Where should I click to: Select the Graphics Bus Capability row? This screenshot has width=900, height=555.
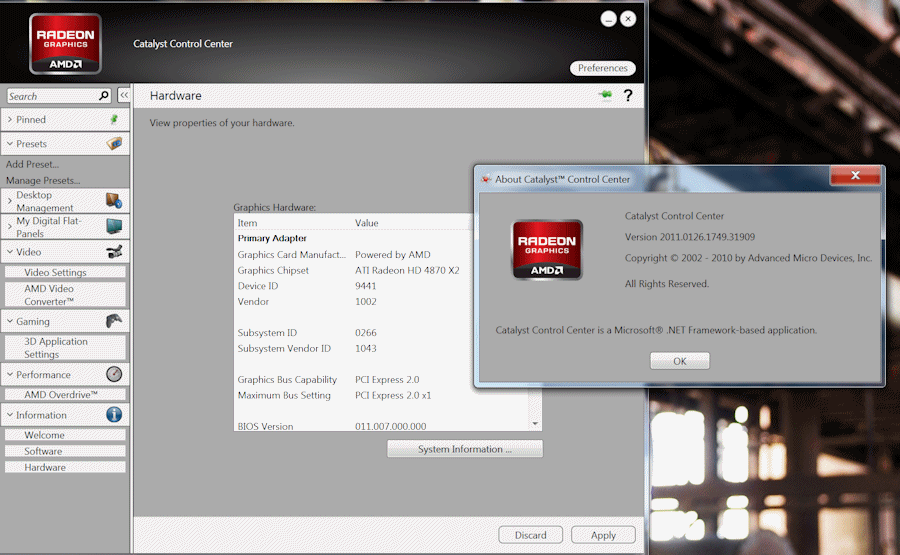tap(353, 379)
